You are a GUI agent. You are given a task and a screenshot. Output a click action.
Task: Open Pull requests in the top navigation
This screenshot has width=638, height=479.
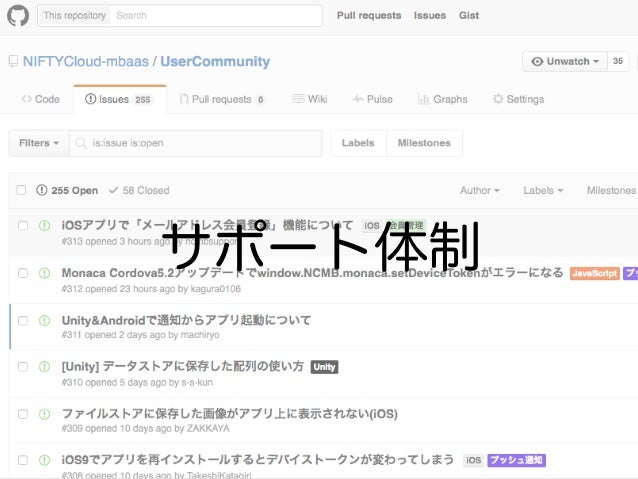point(369,15)
